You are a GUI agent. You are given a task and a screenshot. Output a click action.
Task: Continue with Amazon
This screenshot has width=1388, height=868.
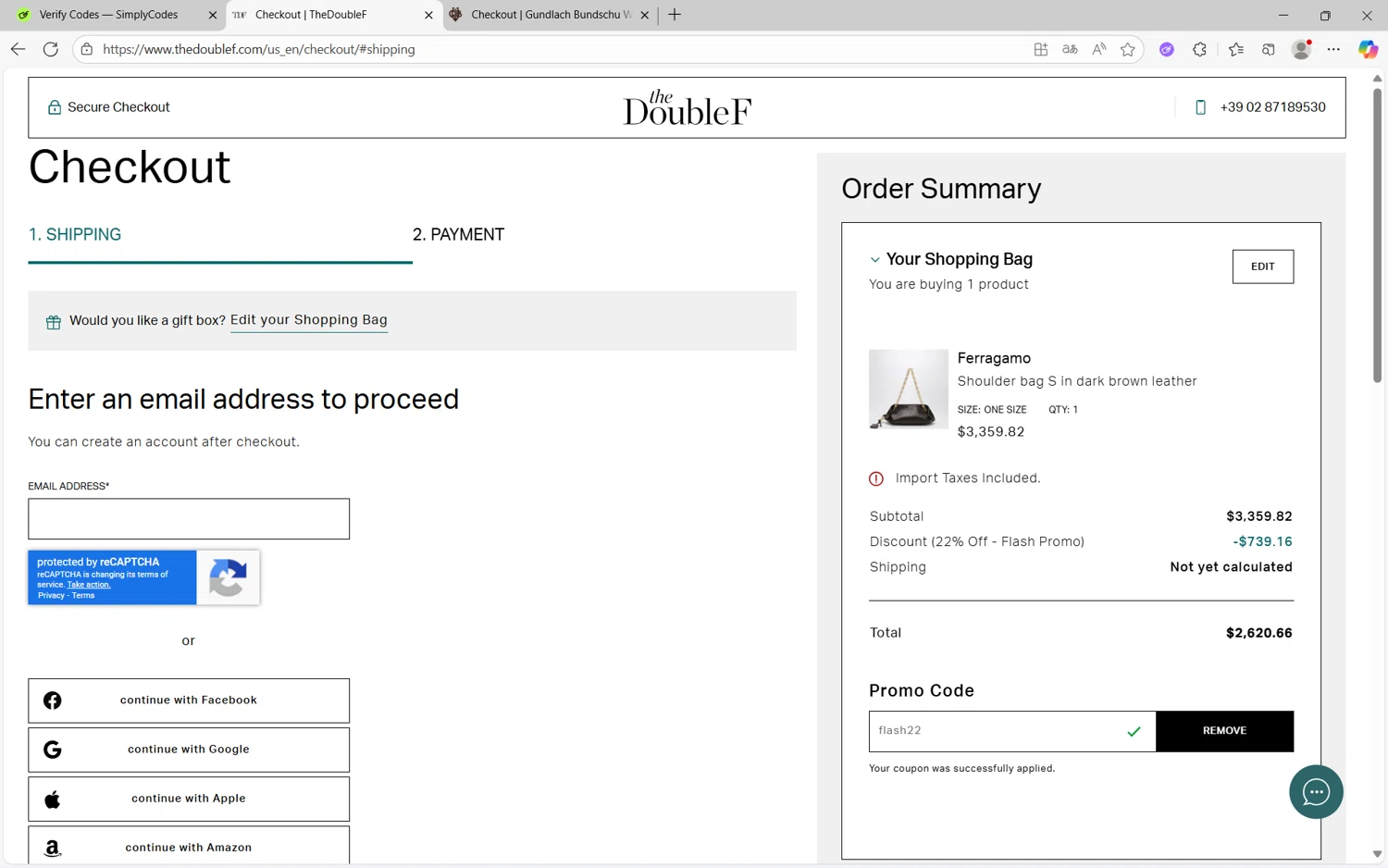pyautogui.click(x=189, y=846)
